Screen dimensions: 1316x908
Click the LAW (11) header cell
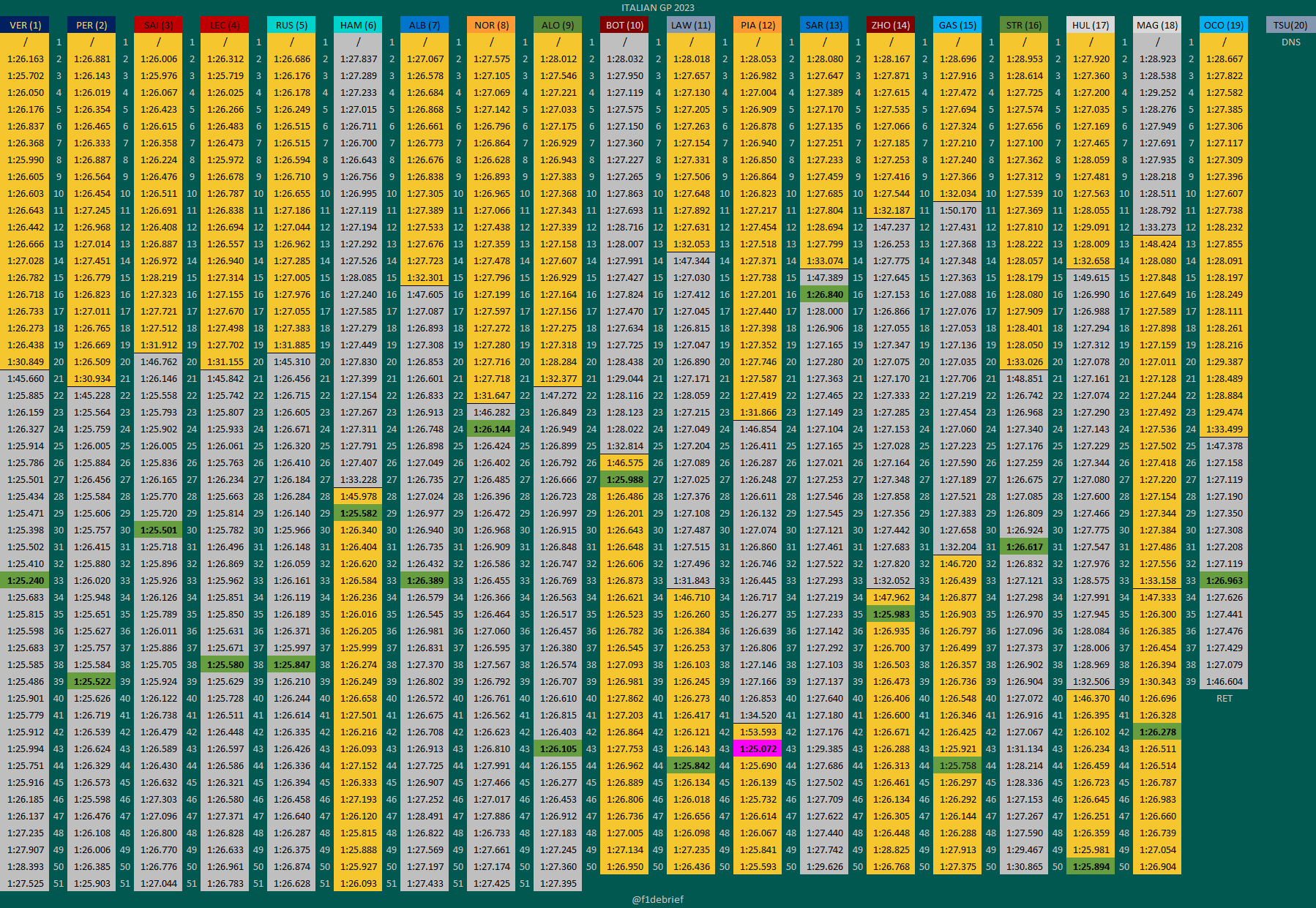[692, 25]
